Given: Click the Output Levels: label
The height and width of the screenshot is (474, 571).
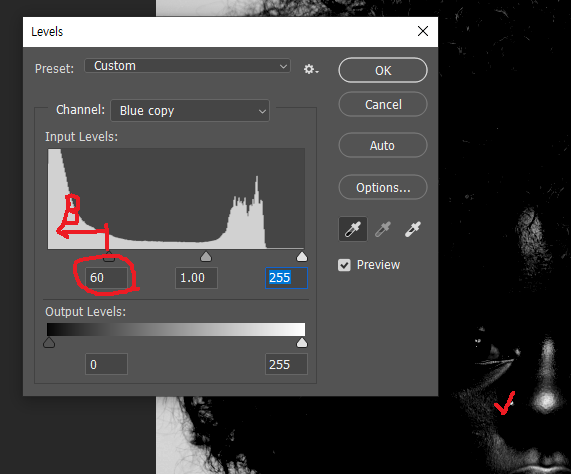Looking at the screenshot, I should click(x=86, y=312).
